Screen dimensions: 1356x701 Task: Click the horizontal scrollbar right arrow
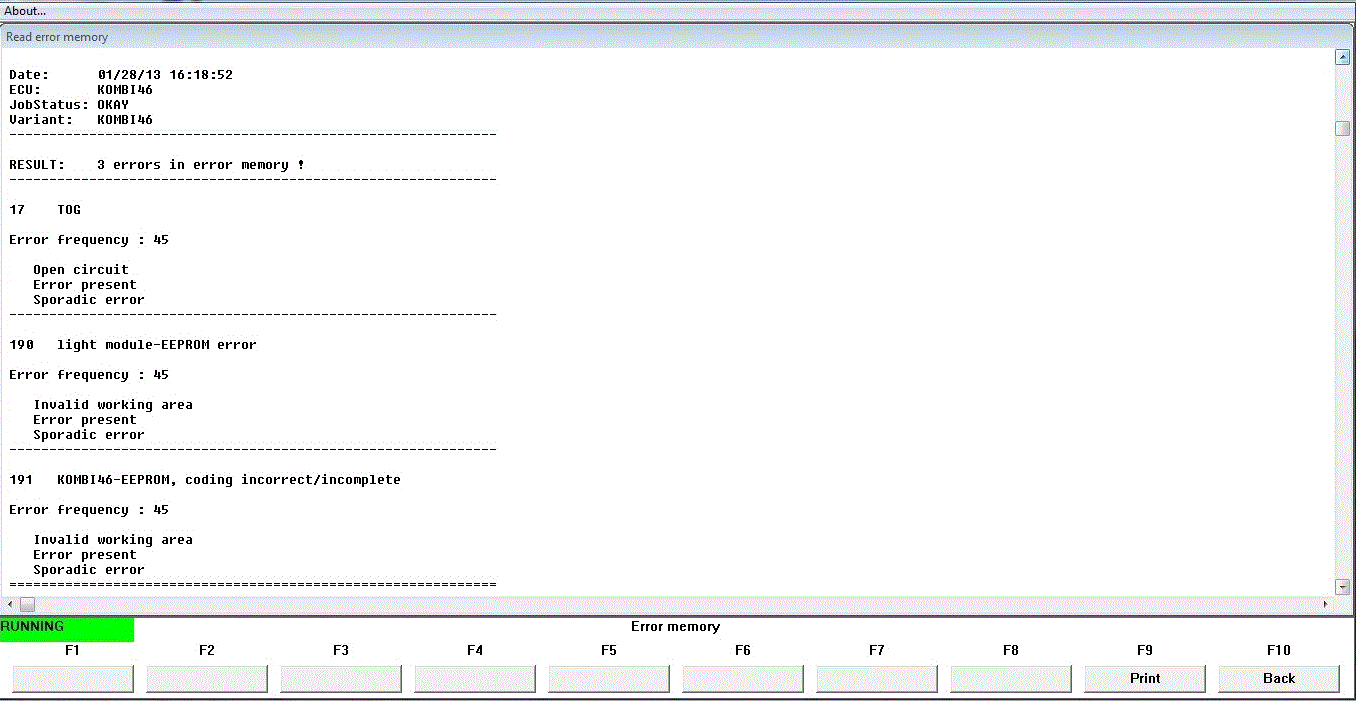[x=1326, y=604]
